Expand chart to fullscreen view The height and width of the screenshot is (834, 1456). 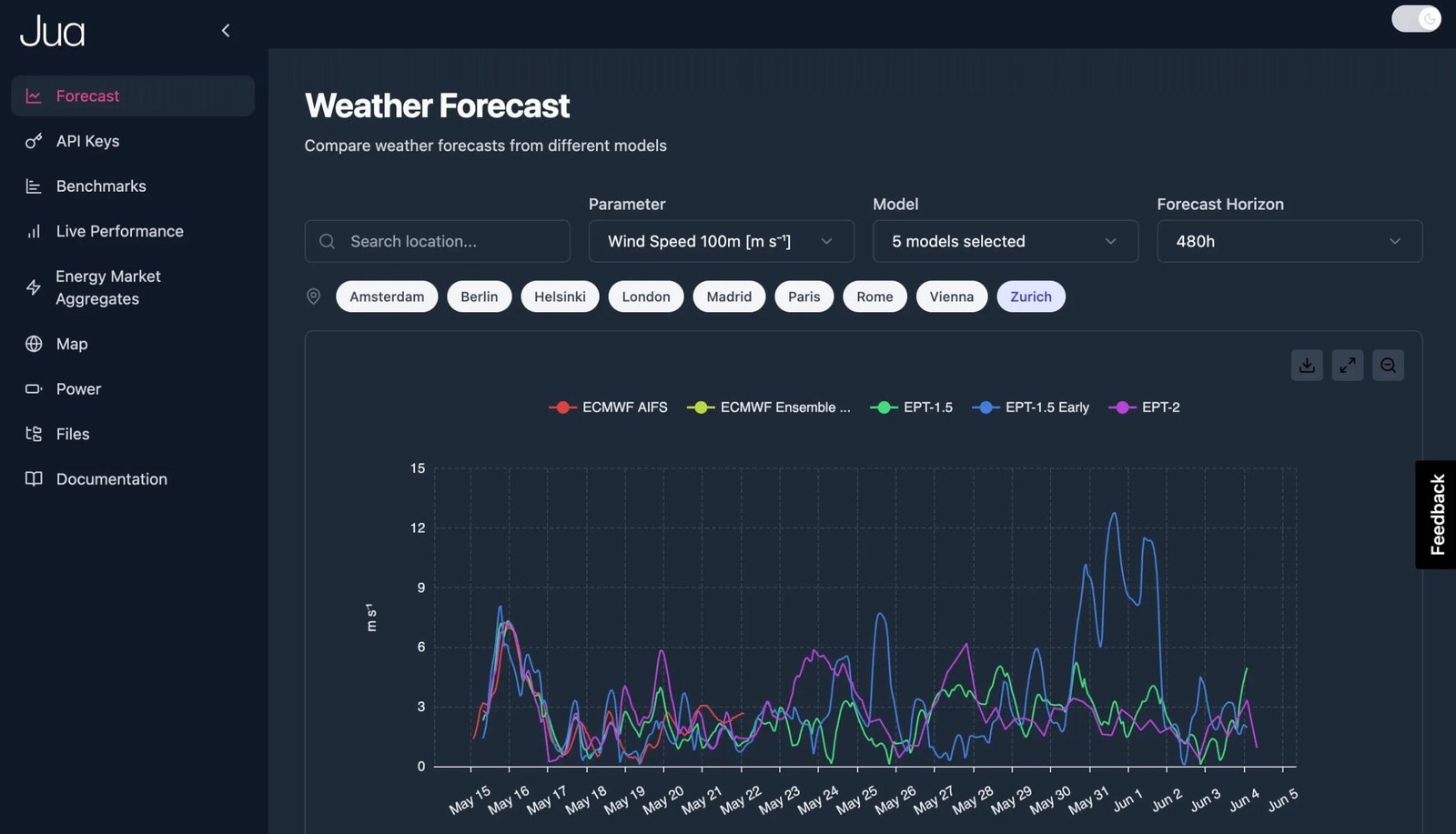[1348, 366]
